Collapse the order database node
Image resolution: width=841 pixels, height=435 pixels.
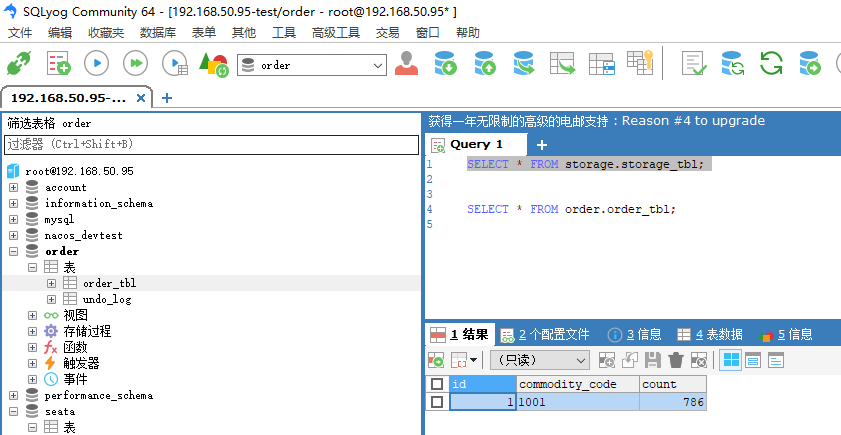coord(13,252)
